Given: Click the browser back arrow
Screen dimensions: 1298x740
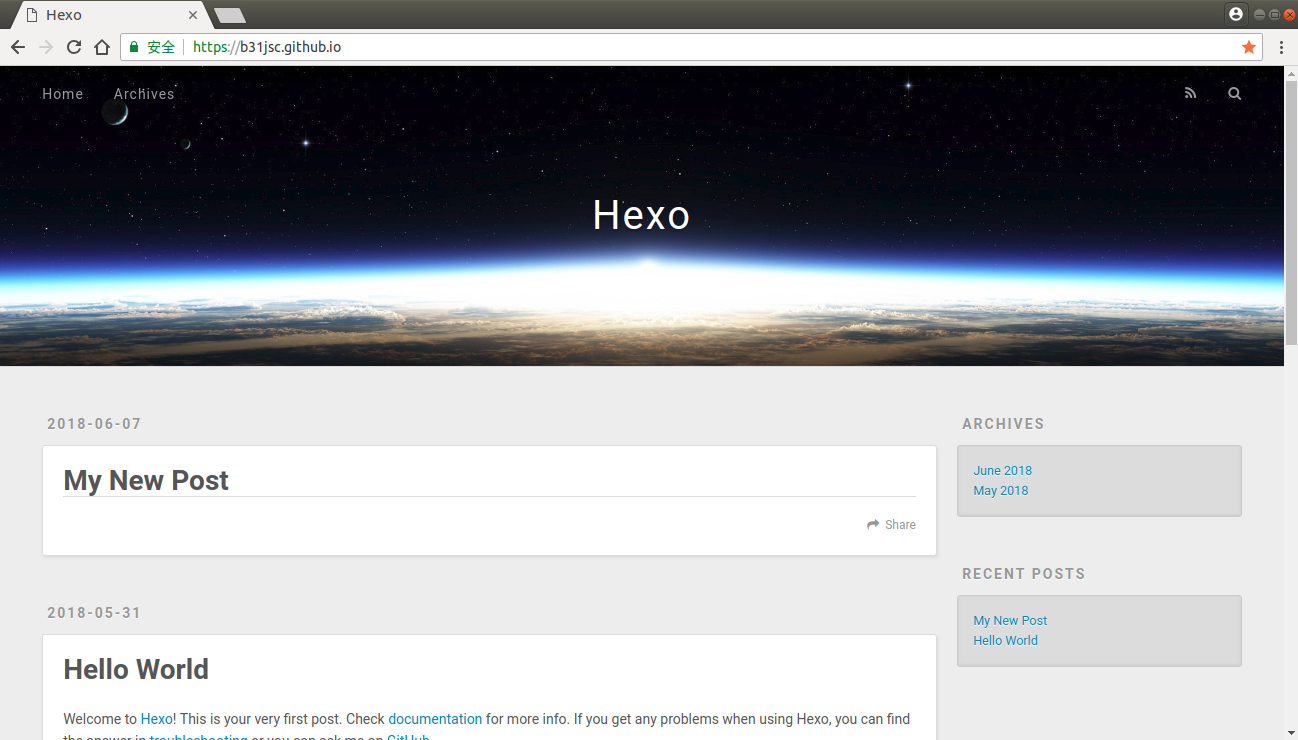Looking at the screenshot, I should tap(18, 47).
